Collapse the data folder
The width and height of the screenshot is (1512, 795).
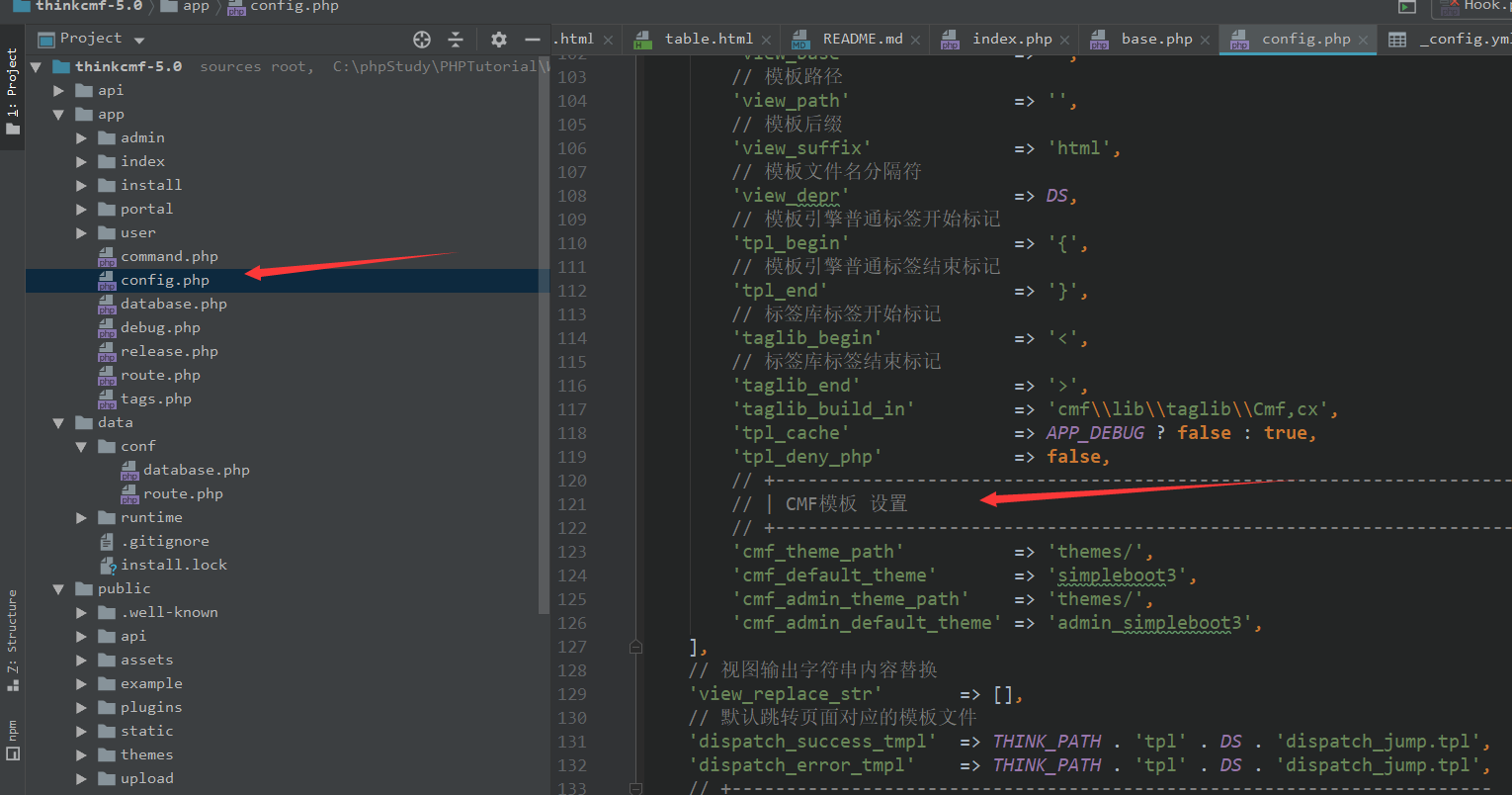[x=59, y=423]
